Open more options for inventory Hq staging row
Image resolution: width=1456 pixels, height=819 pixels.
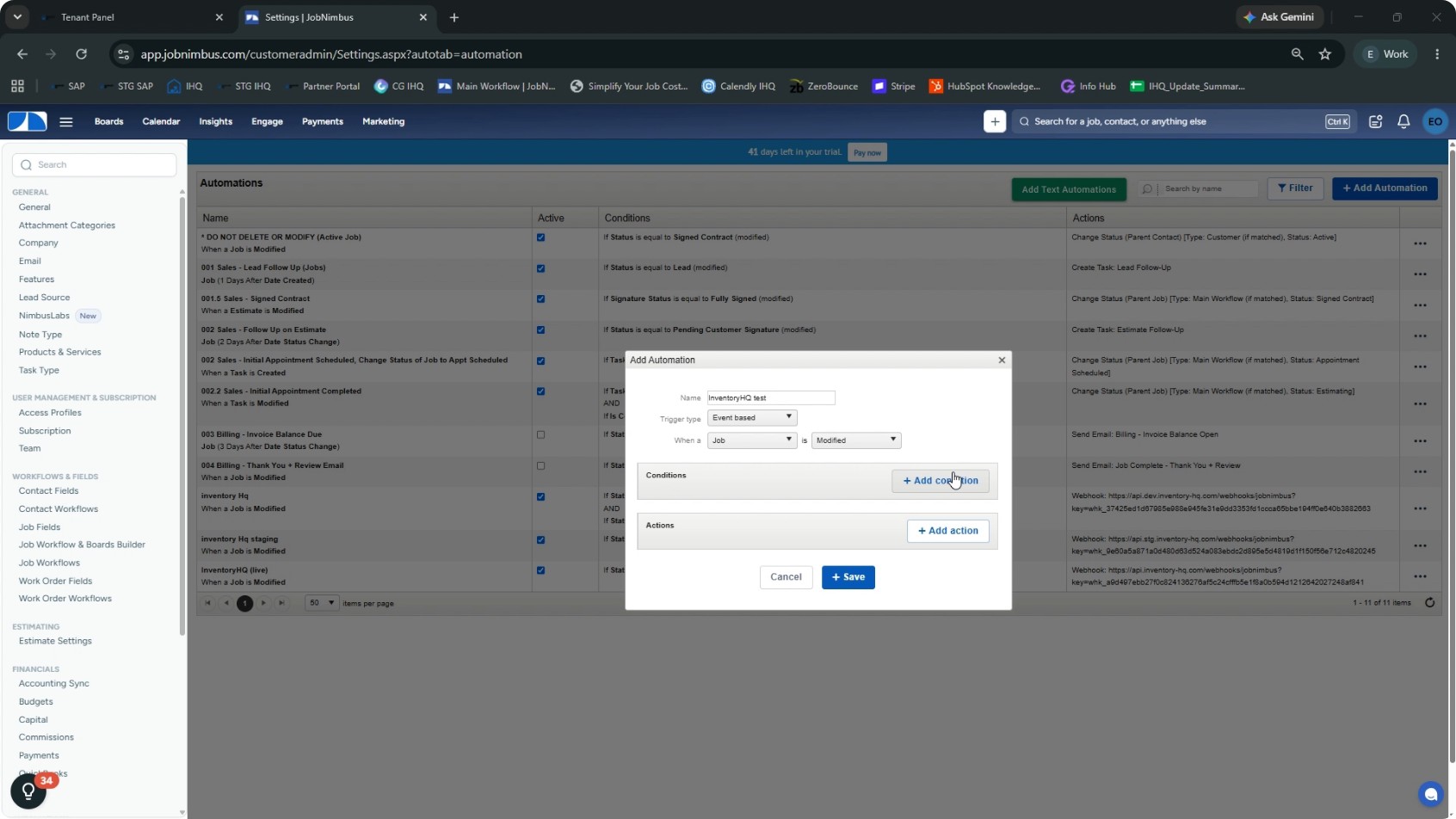pos(1420,545)
